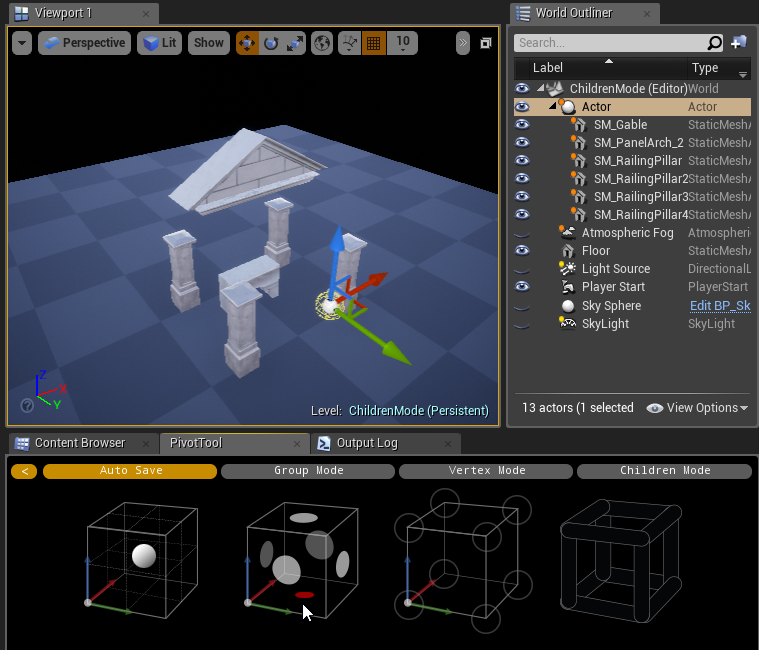Click the outliner search magnifier icon
Image resolution: width=759 pixels, height=650 pixels.
pos(714,43)
